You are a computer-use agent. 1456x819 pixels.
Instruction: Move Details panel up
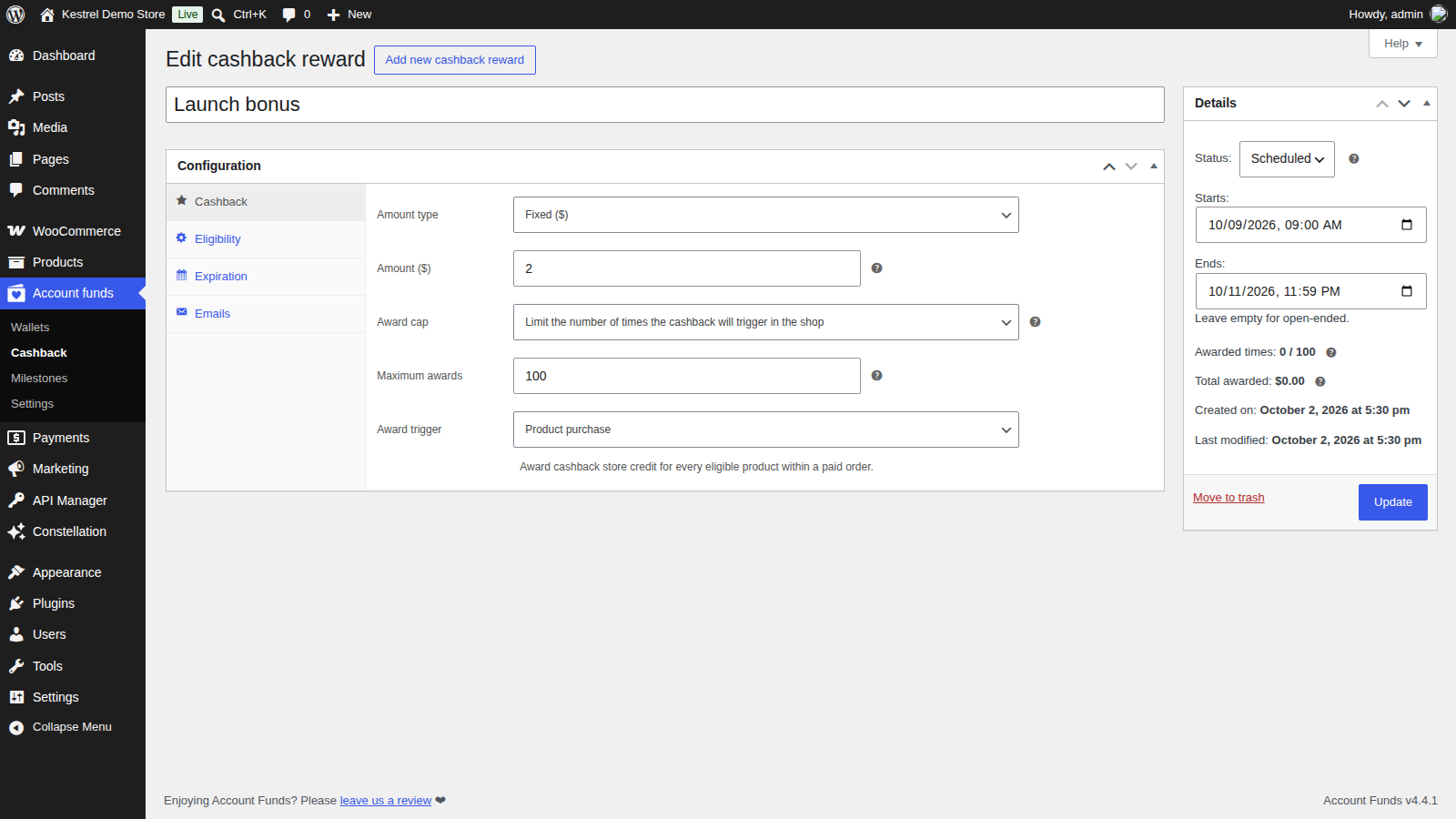(1382, 104)
